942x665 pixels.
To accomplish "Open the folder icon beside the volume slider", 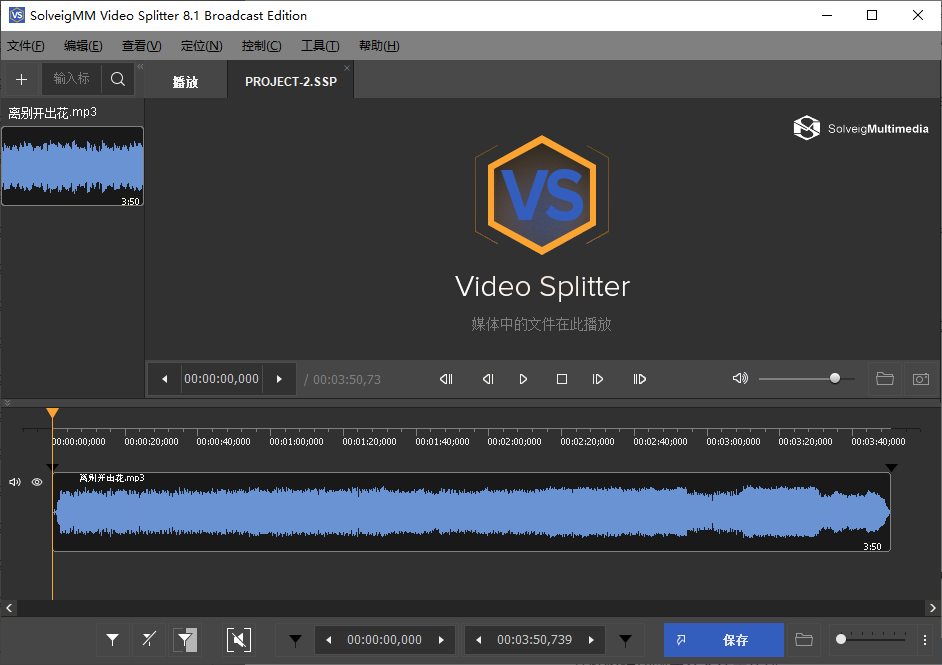I will click(884, 379).
